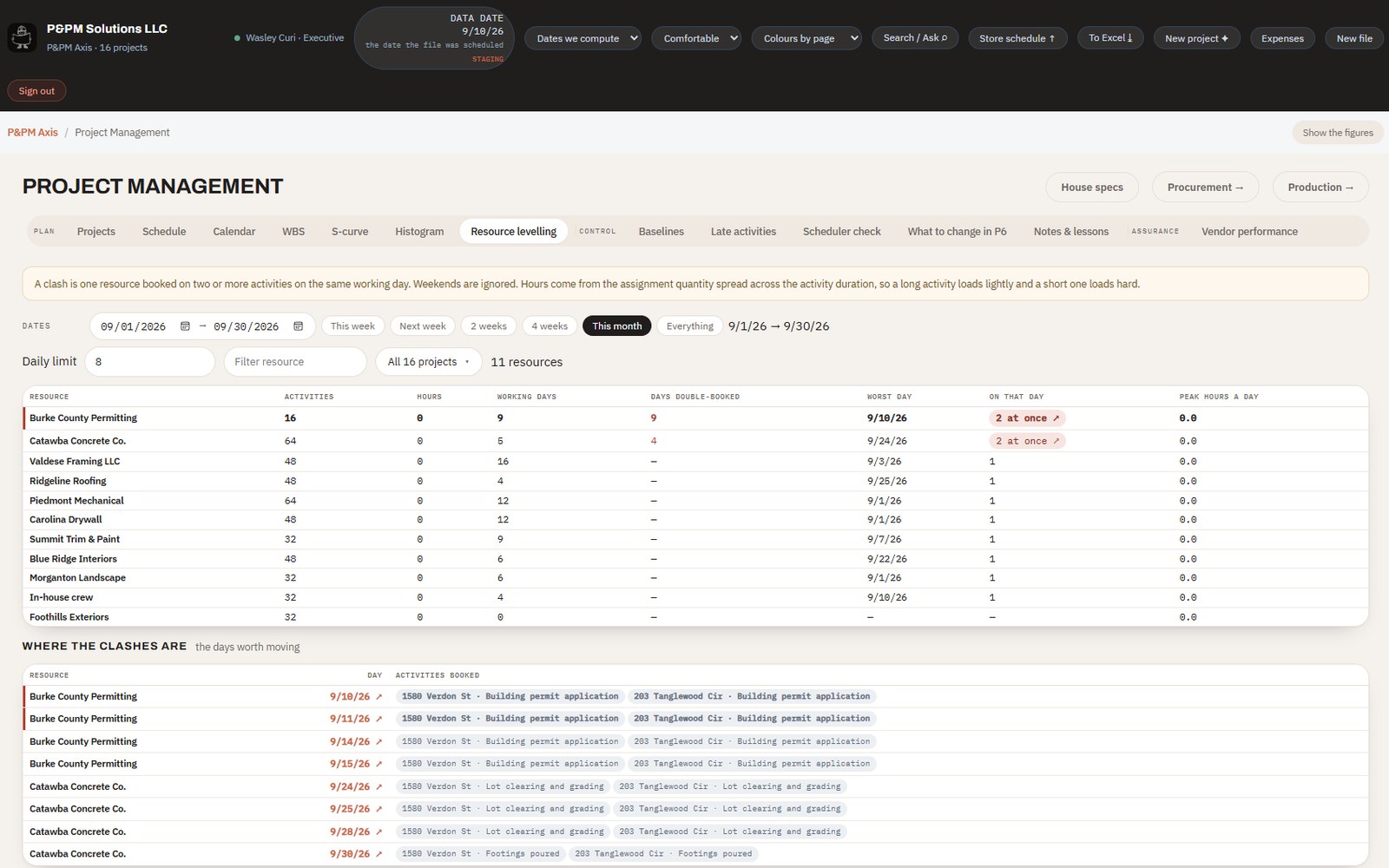The width and height of the screenshot is (1389, 868).
Task: Switch to the Schedule tab
Action: click(164, 232)
